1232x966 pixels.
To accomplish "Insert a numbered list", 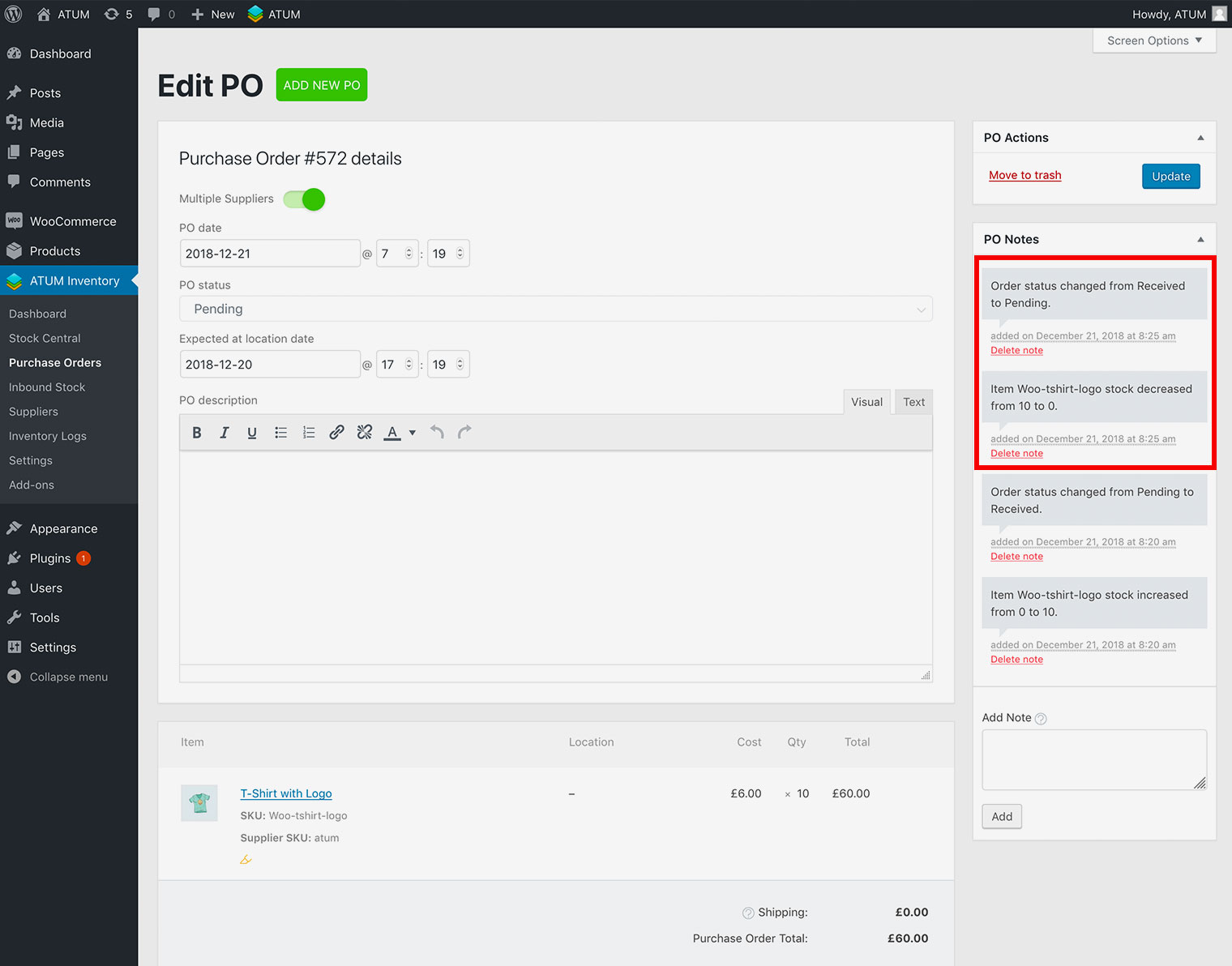I will [309, 433].
